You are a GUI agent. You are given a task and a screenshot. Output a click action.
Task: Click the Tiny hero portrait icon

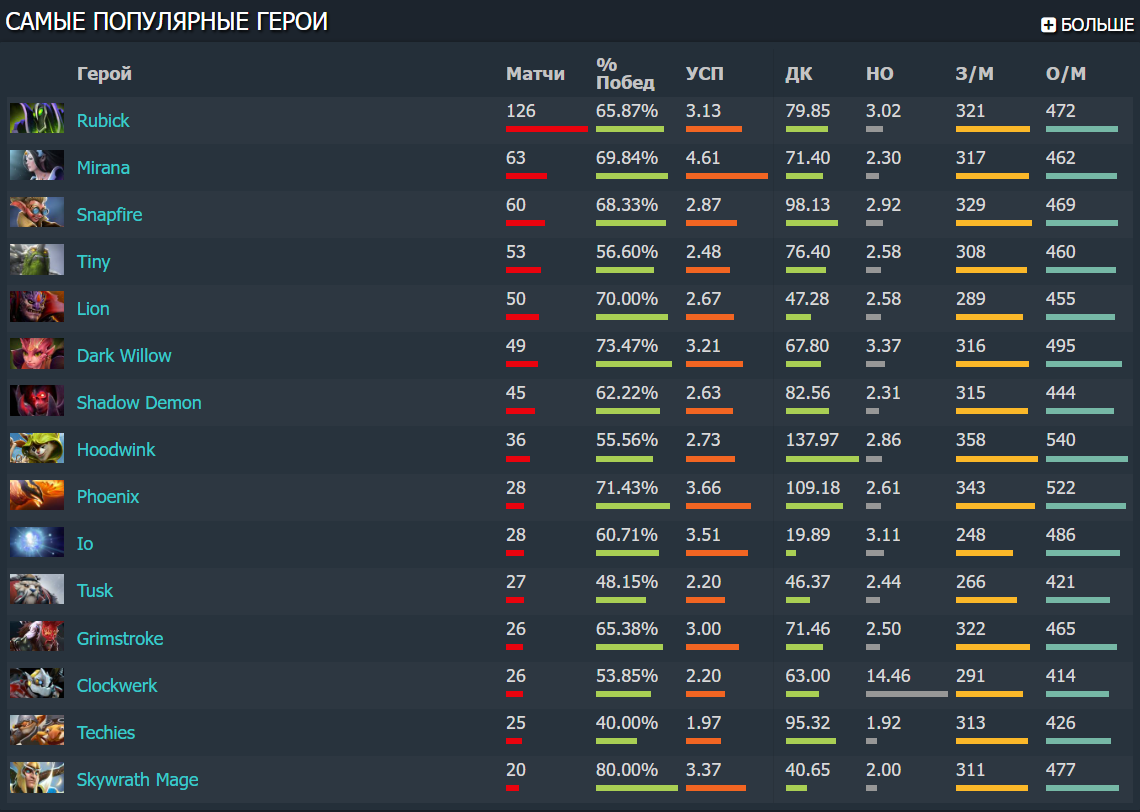coord(37,260)
